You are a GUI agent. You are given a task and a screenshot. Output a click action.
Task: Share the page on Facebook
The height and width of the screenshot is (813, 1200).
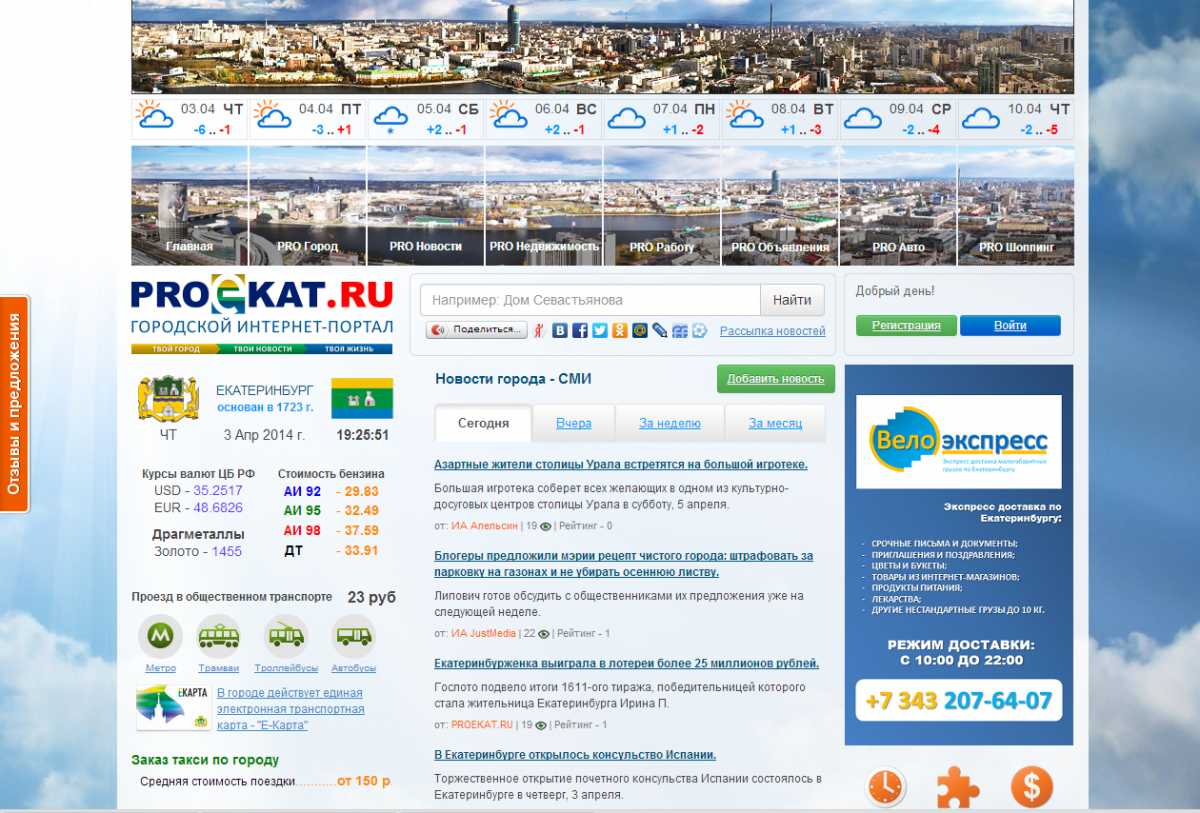coord(580,330)
